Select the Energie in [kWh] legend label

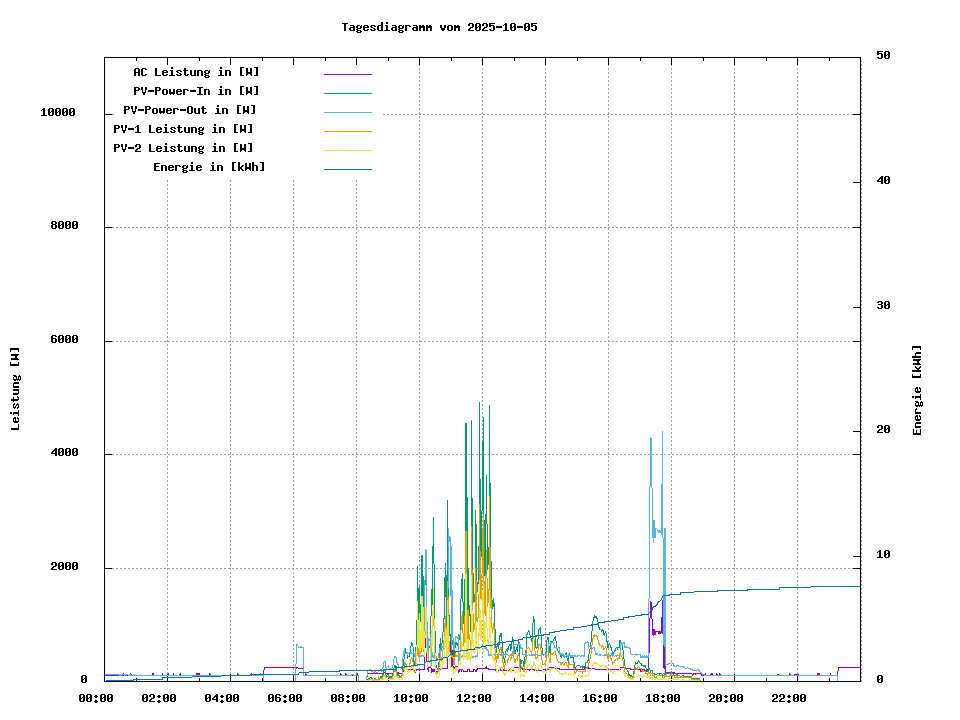tap(209, 167)
